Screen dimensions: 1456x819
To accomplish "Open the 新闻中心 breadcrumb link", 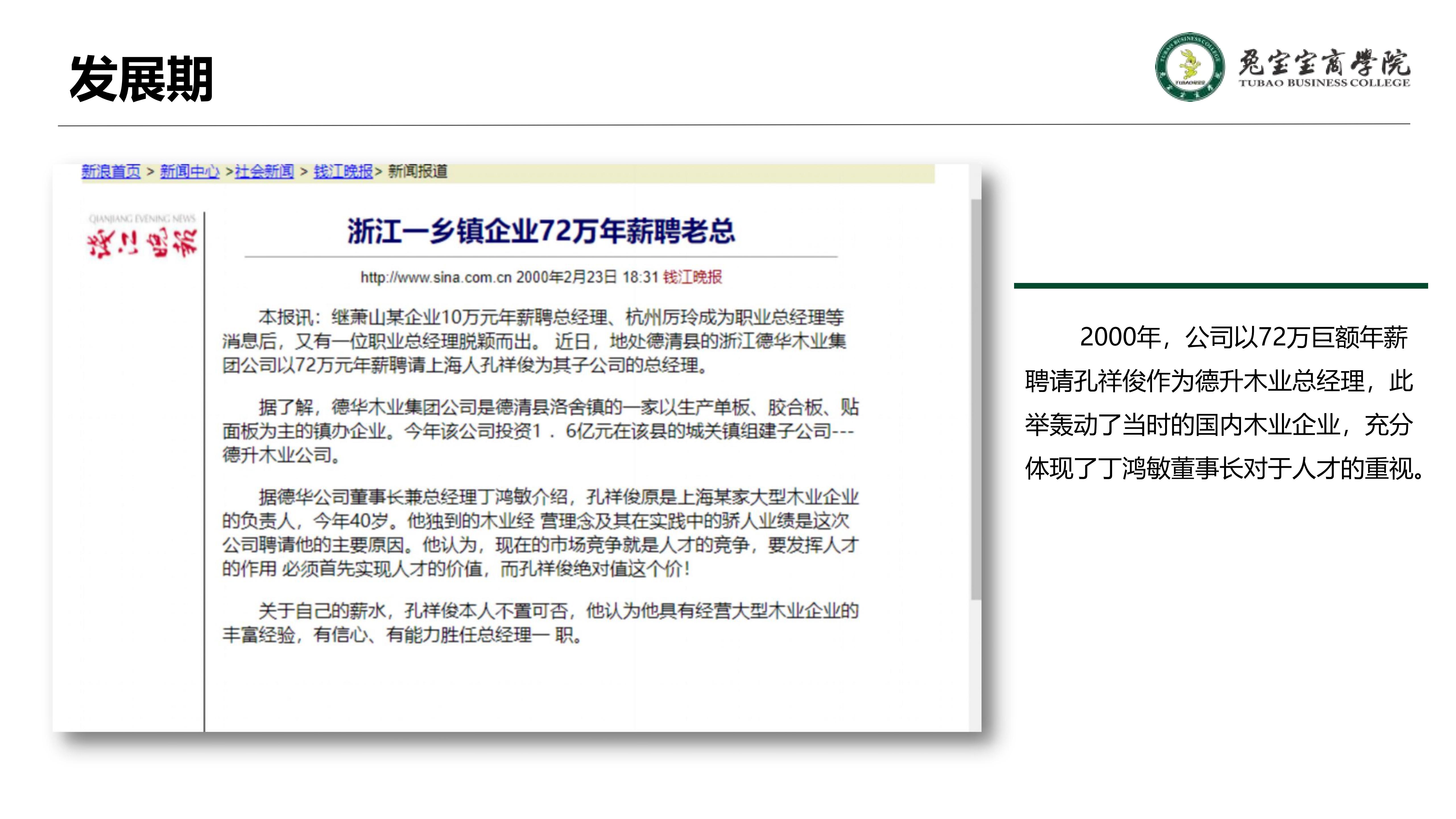I will [x=189, y=171].
